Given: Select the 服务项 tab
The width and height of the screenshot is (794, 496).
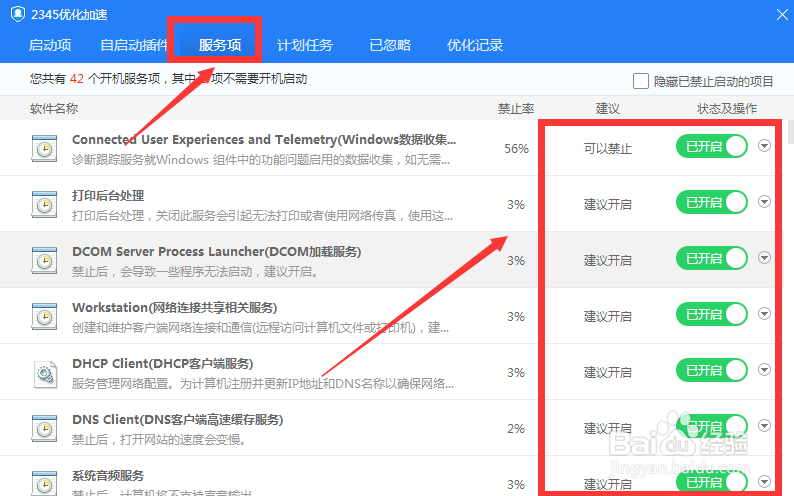Looking at the screenshot, I should [220, 45].
